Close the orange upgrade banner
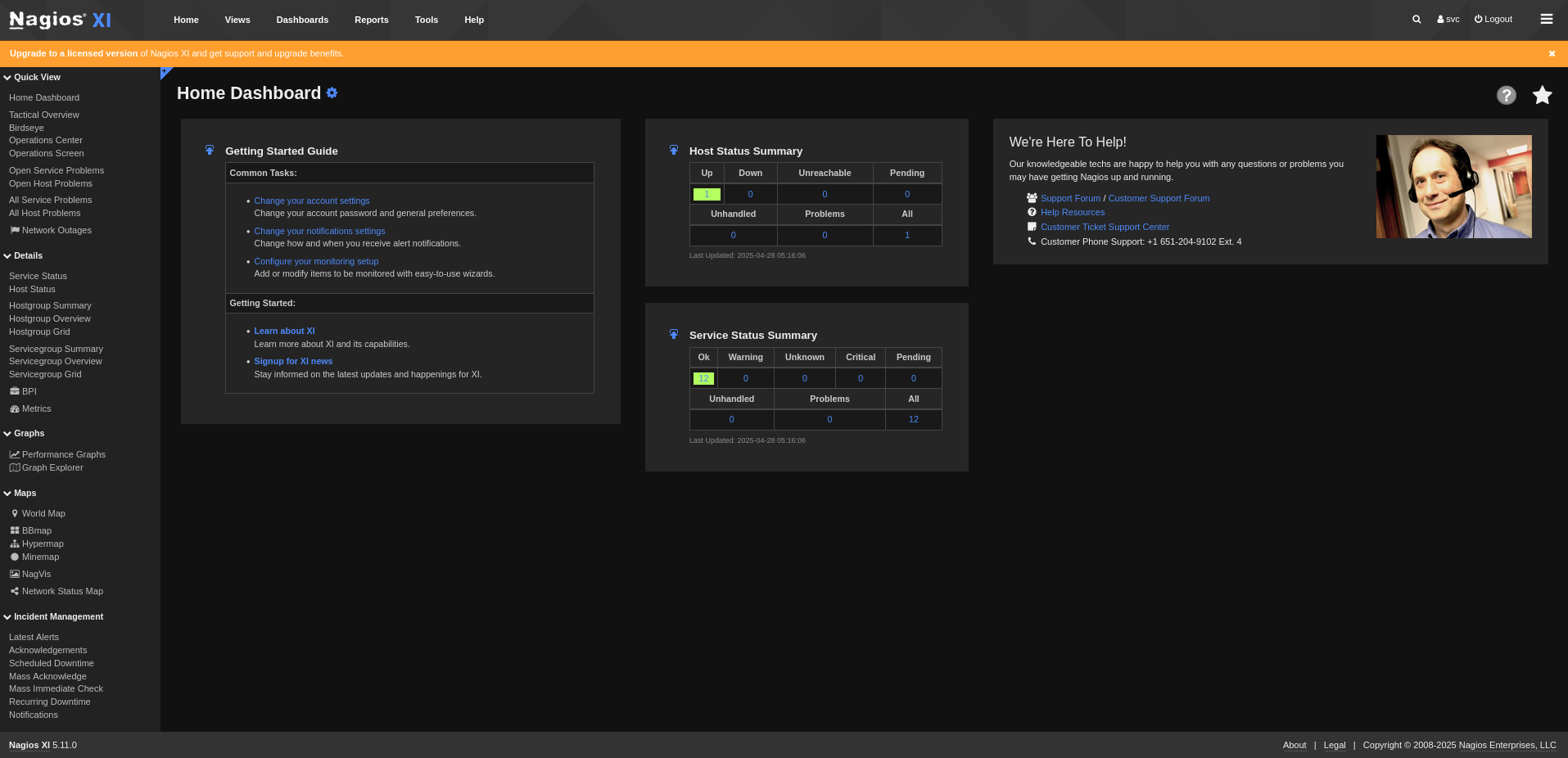Viewport: 1568px width, 758px height. pyautogui.click(x=1552, y=53)
